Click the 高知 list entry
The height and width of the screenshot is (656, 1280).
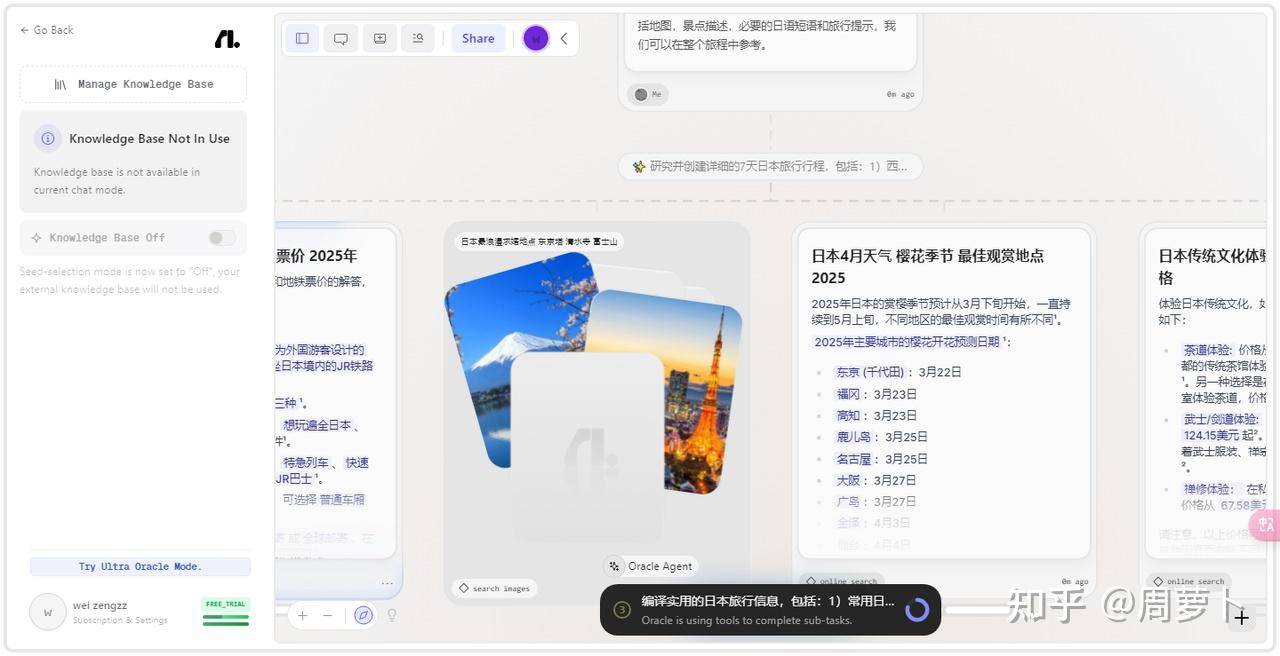pos(876,415)
